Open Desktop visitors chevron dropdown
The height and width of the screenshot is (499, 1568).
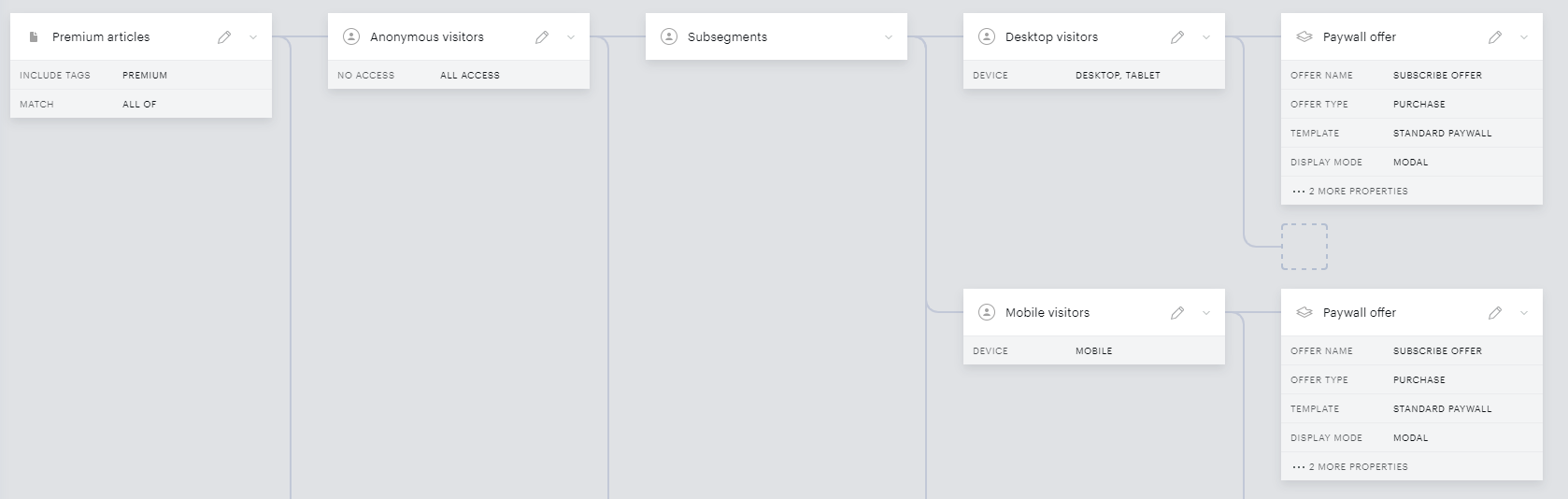[1206, 37]
